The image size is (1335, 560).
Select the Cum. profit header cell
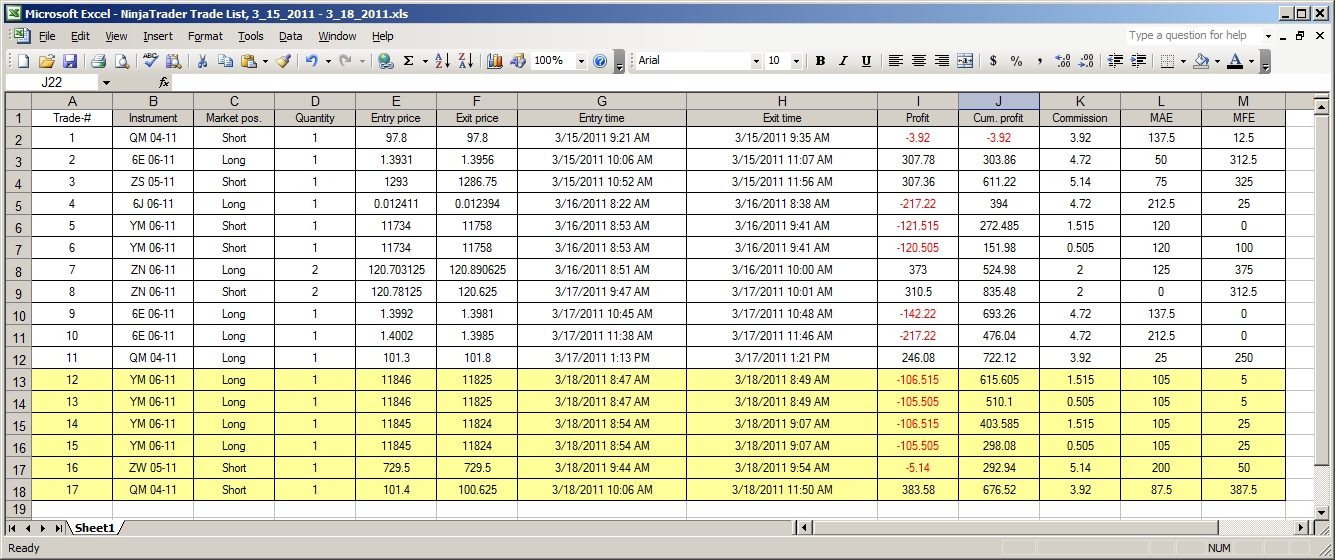tap(999, 118)
